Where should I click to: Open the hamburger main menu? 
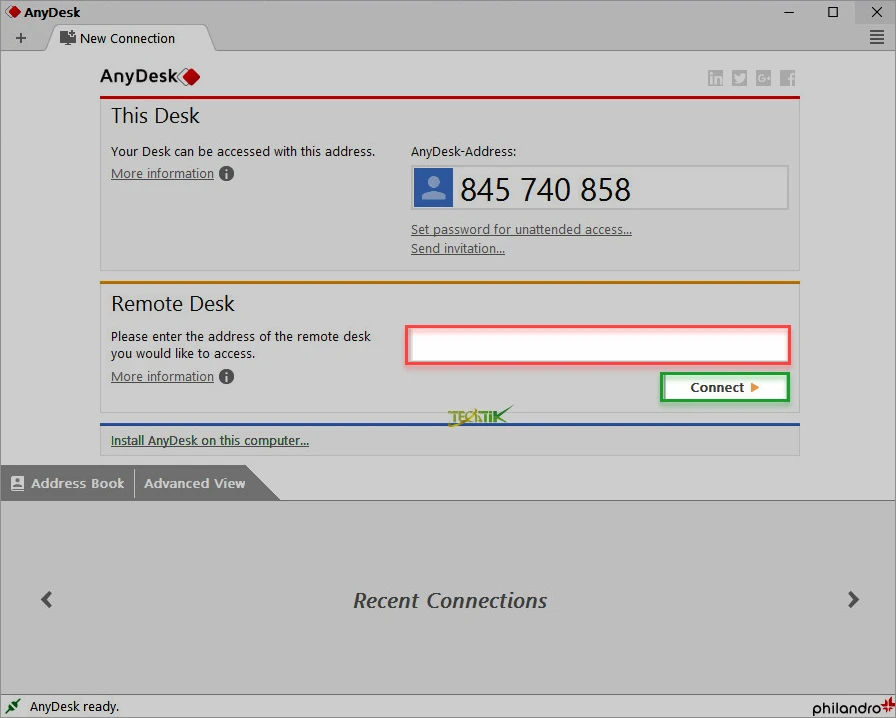pyautogui.click(x=877, y=38)
